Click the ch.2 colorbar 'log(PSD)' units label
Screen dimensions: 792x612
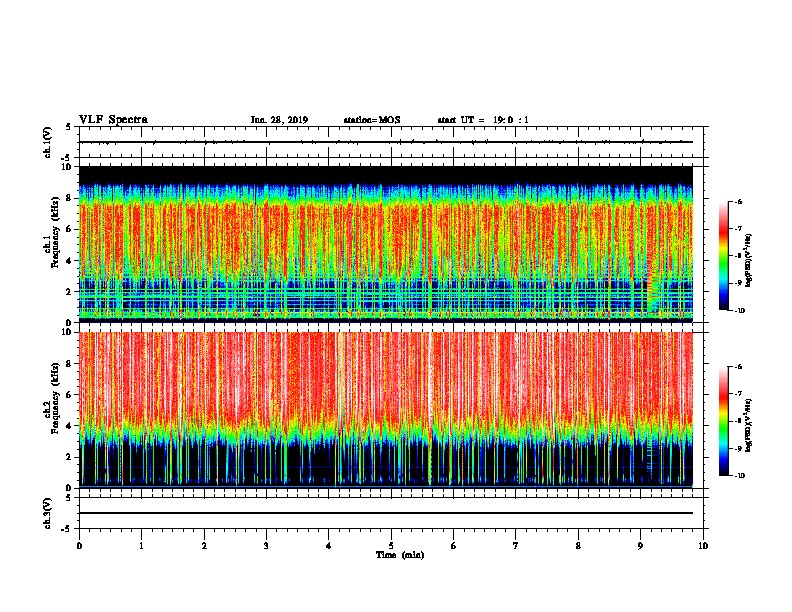749,425
